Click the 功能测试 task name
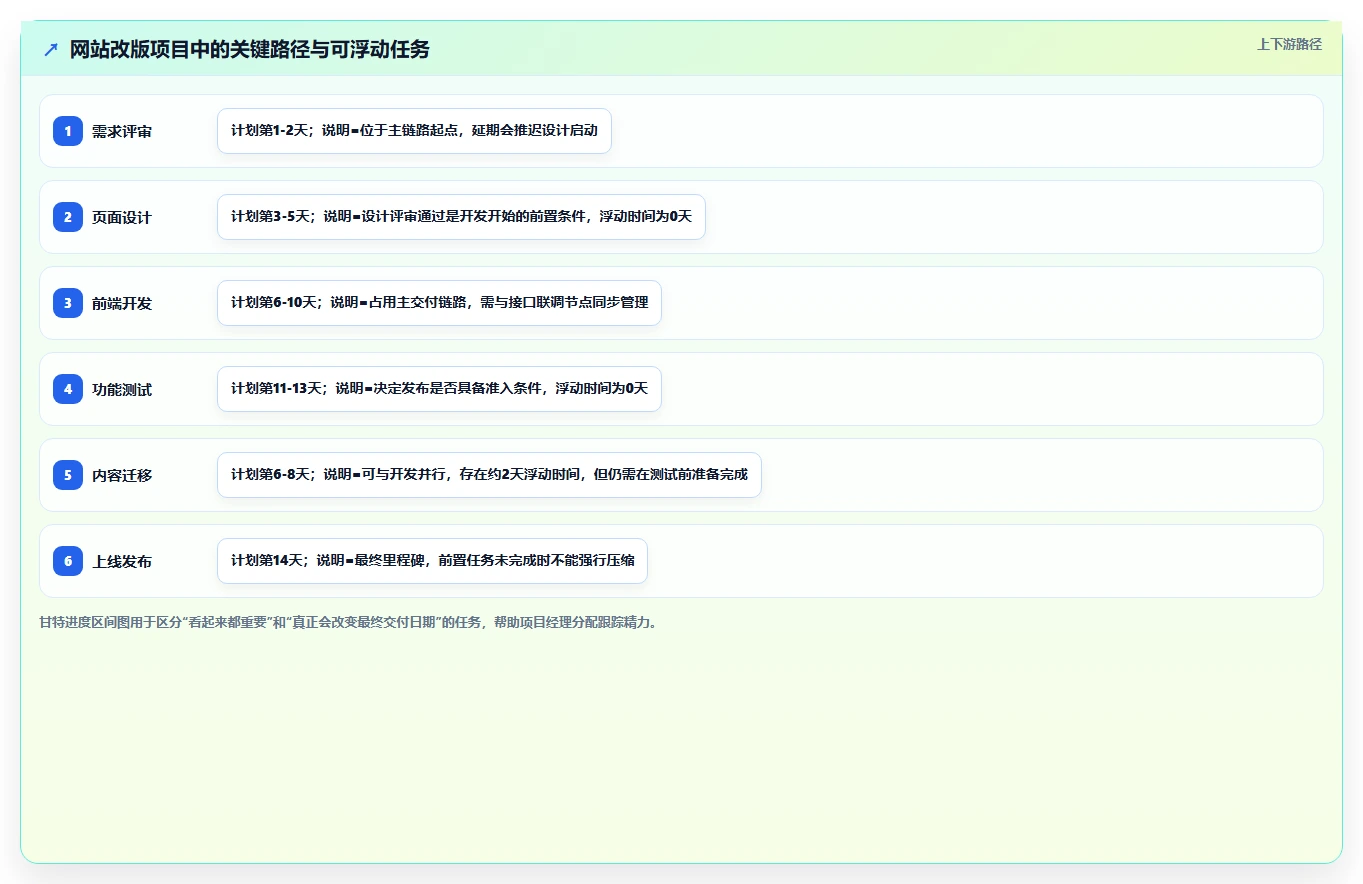Image resolution: width=1363 pixels, height=884 pixels. pyautogui.click(x=122, y=389)
